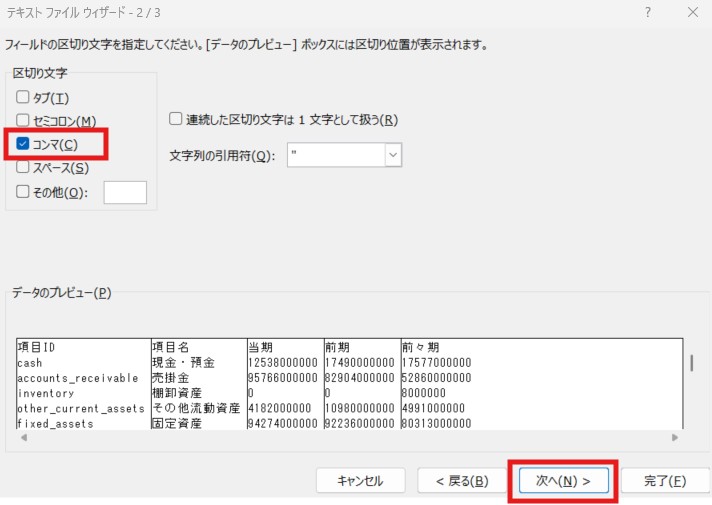
Task: Select the 項目名 column header in preview
Action: click(170, 347)
